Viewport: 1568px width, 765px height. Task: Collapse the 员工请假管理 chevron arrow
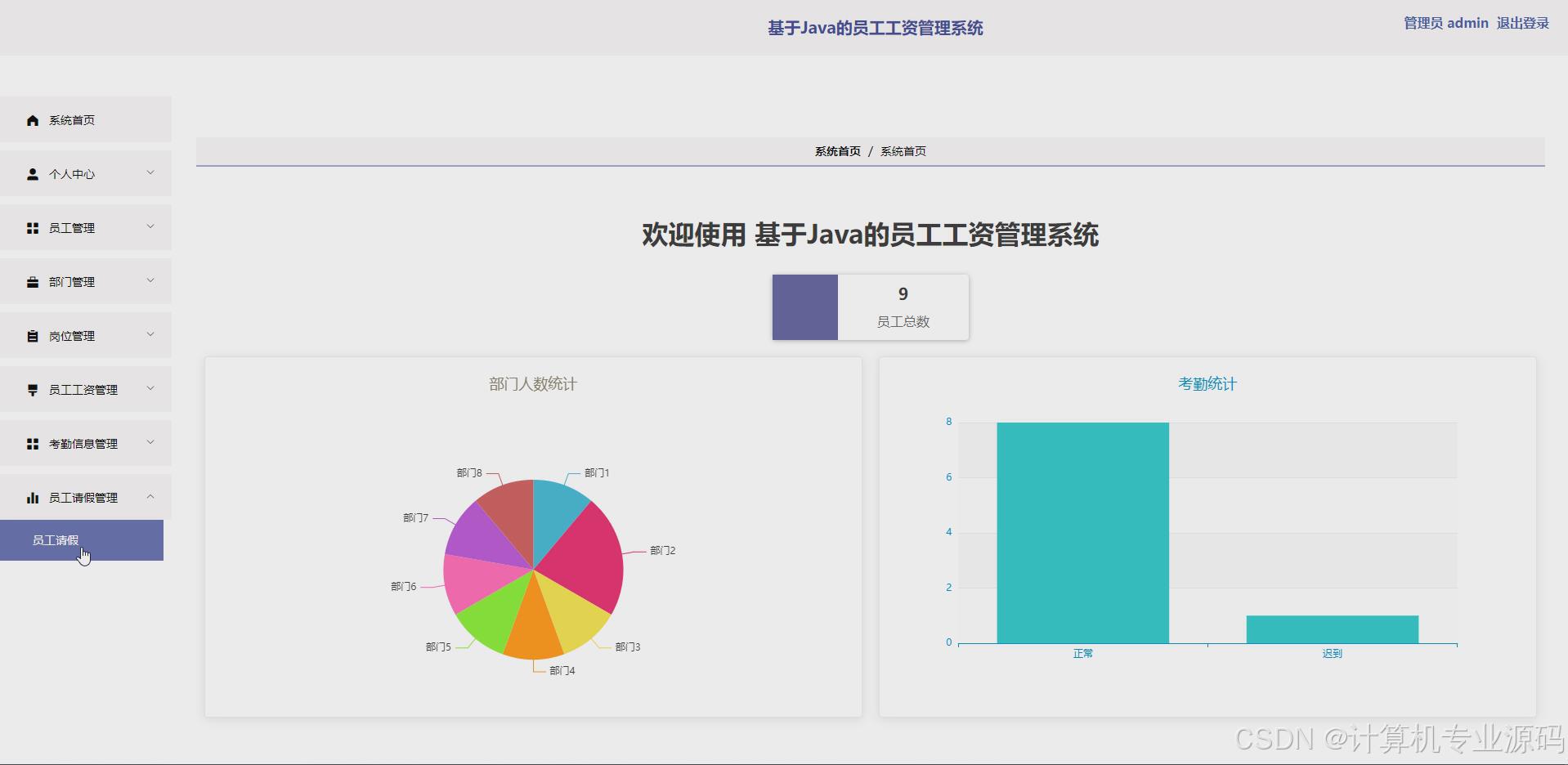(x=150, y=496)
